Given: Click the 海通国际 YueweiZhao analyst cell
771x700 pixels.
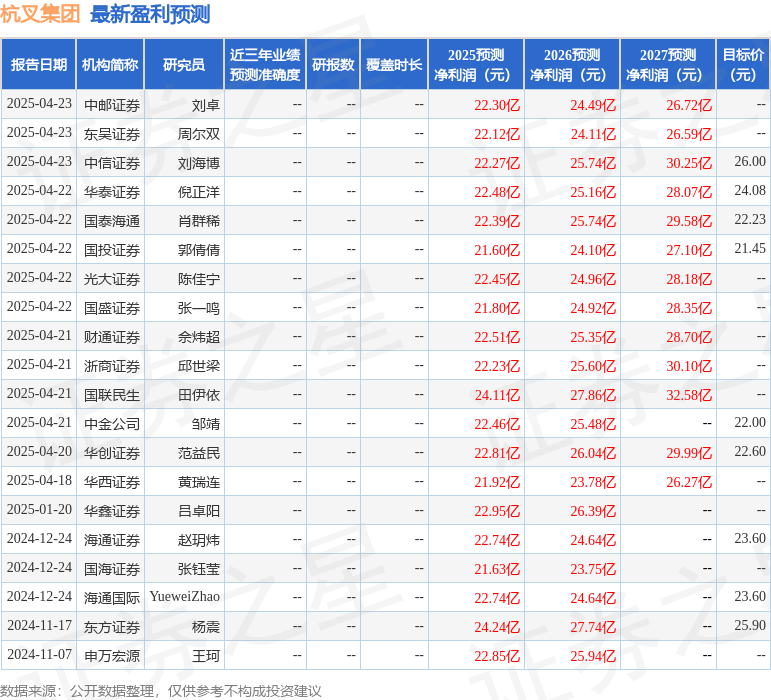Looking at the screenshot, I should [x=185, y=597].
